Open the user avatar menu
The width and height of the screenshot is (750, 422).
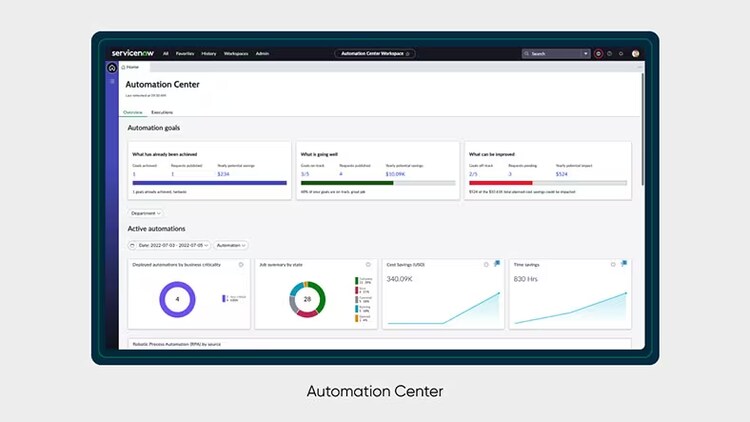(635, 54)
